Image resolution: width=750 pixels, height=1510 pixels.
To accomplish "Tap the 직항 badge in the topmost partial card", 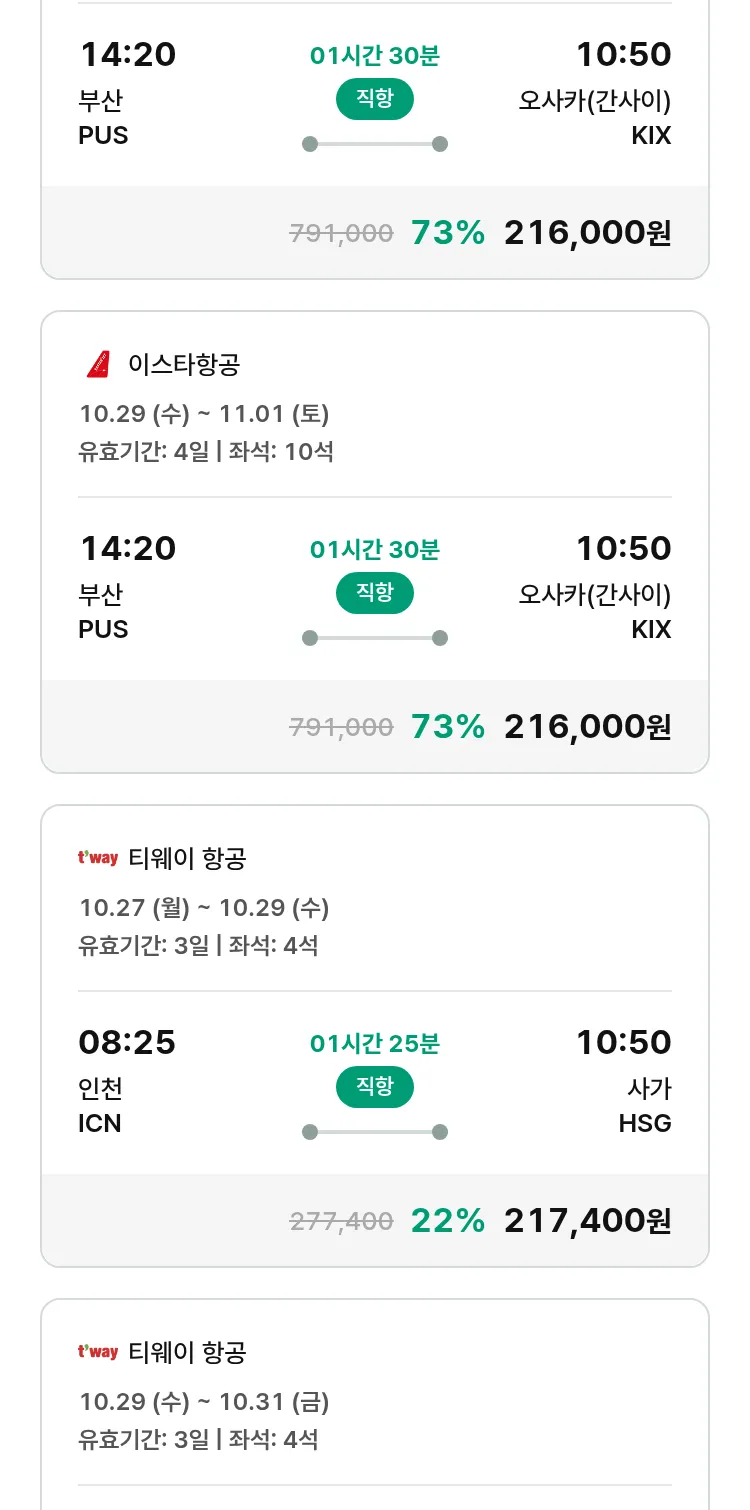I will 374,99.
